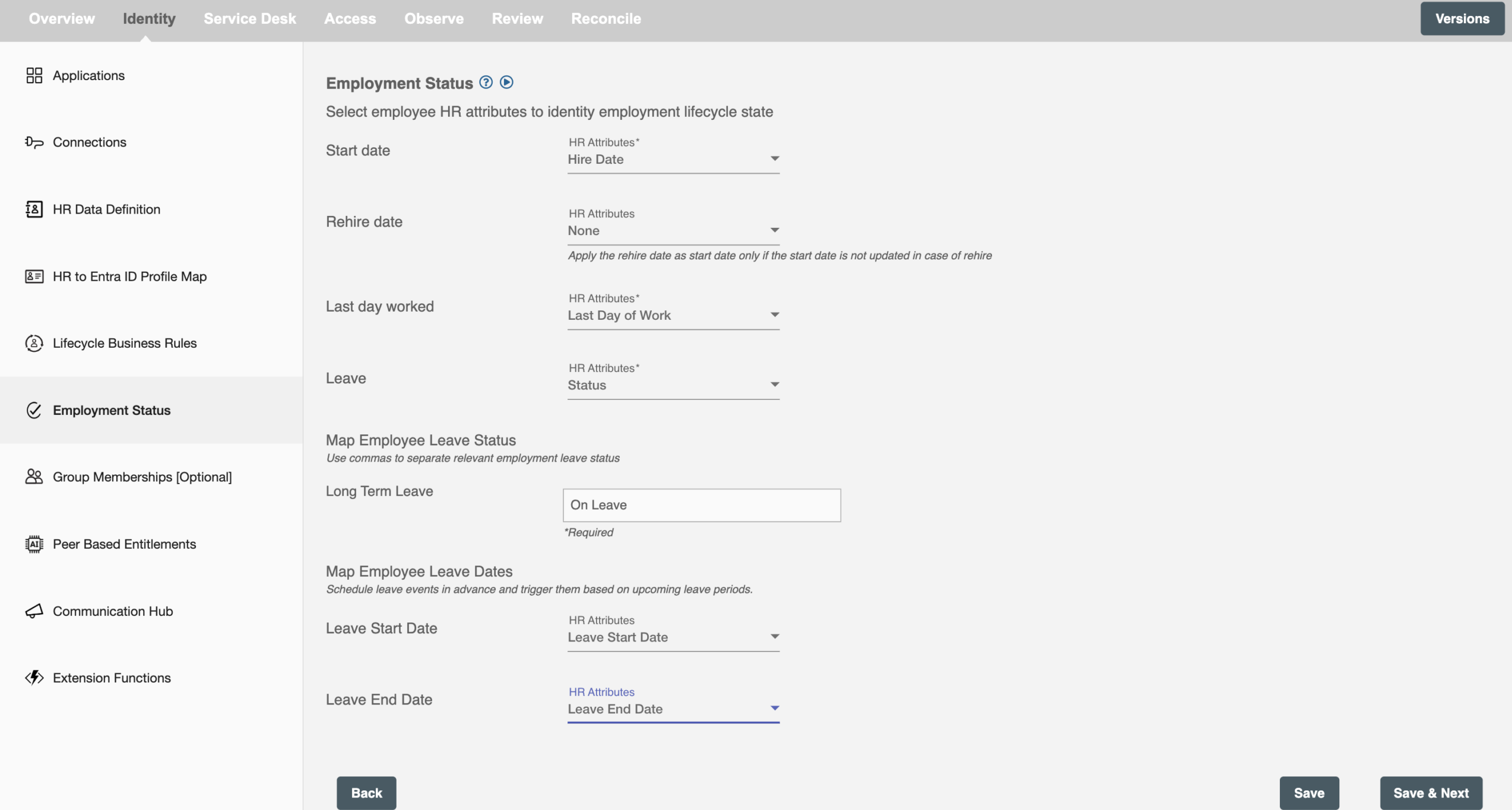The width and height of the screenshot is (1512, 810).
Task: Open Connections in the sidebar
Action: 151,142
